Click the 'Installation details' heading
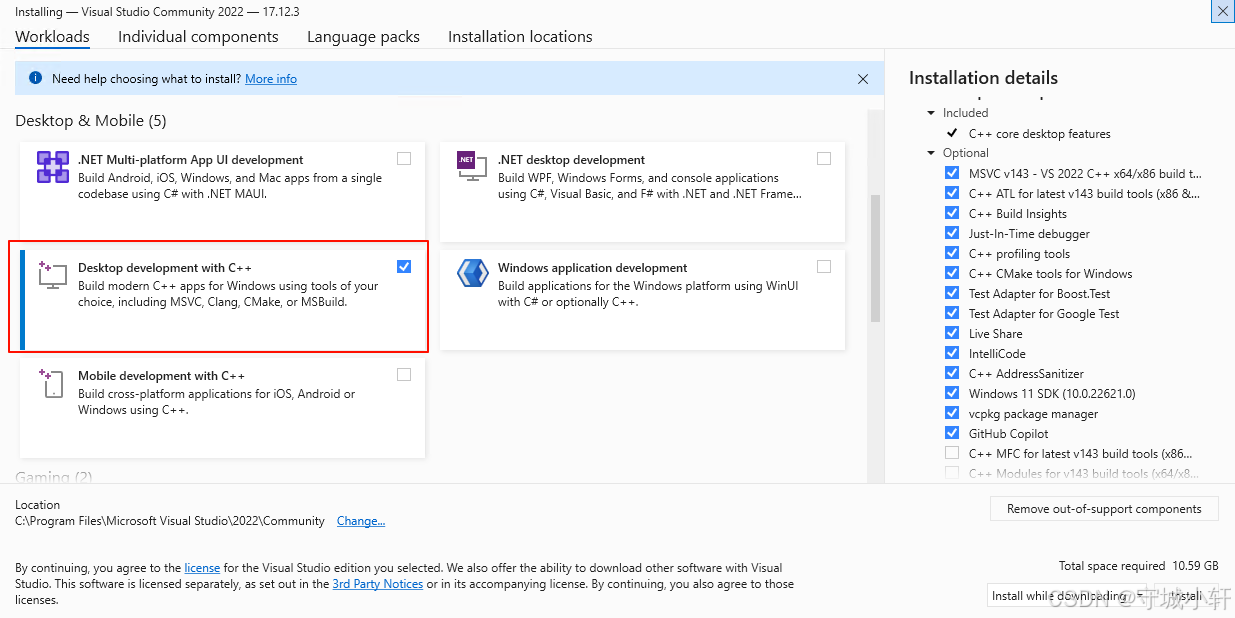Viewport: 1235px width, 618px height. [x=983, y=78]
